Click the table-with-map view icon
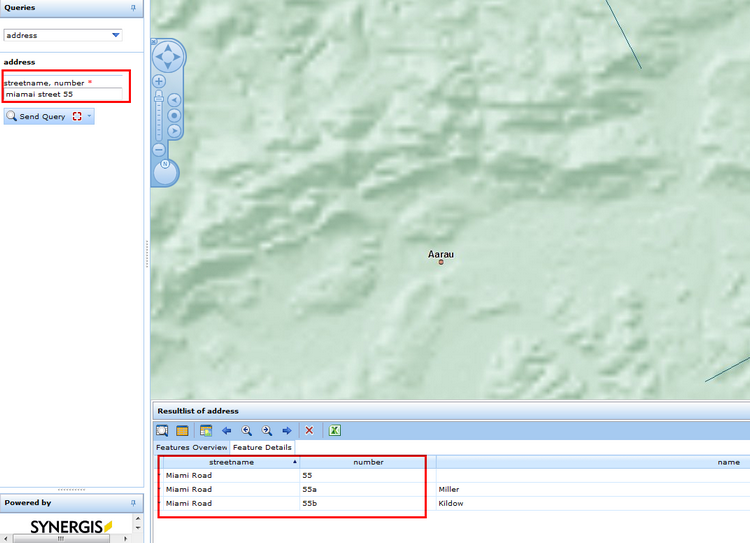Screen dimensions: 750x543 point(206,431)
